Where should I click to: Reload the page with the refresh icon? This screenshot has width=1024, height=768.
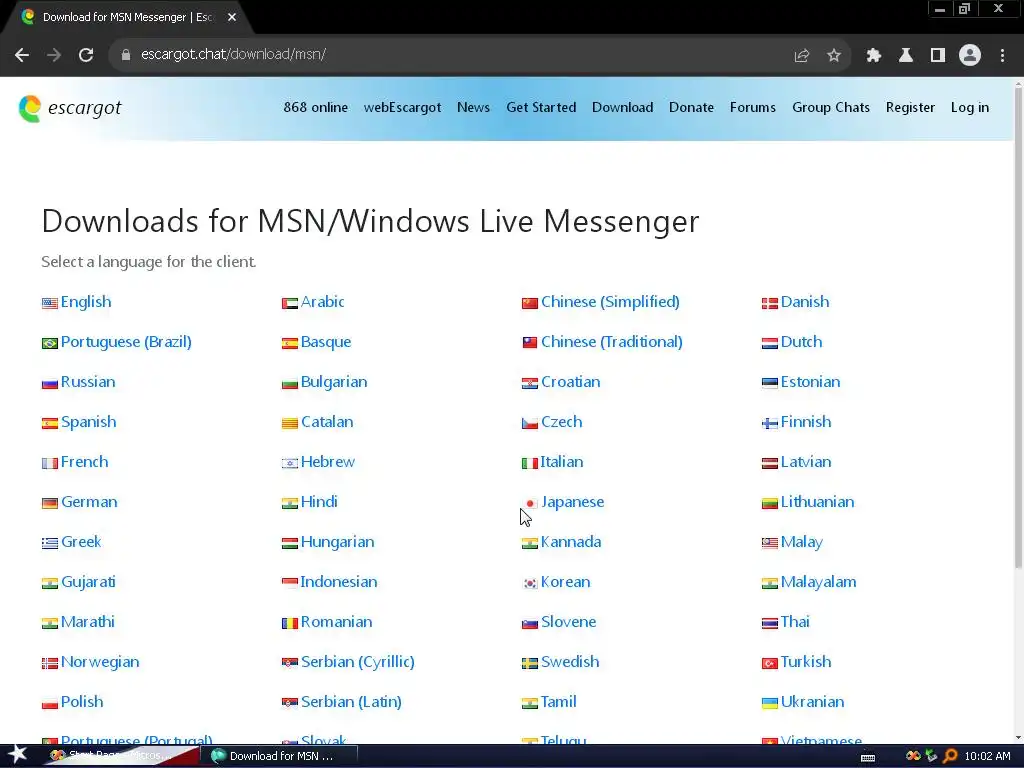tap(86, 55)
